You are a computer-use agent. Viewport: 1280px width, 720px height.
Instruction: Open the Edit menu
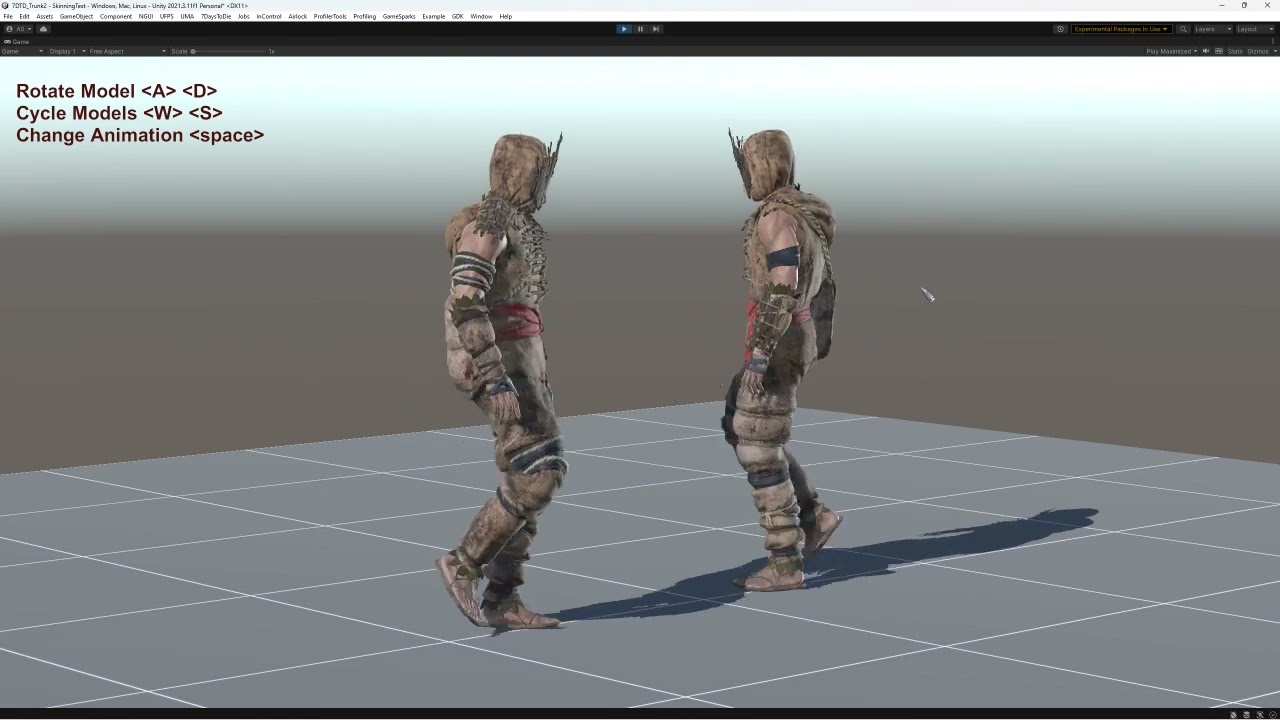point(24,17)
